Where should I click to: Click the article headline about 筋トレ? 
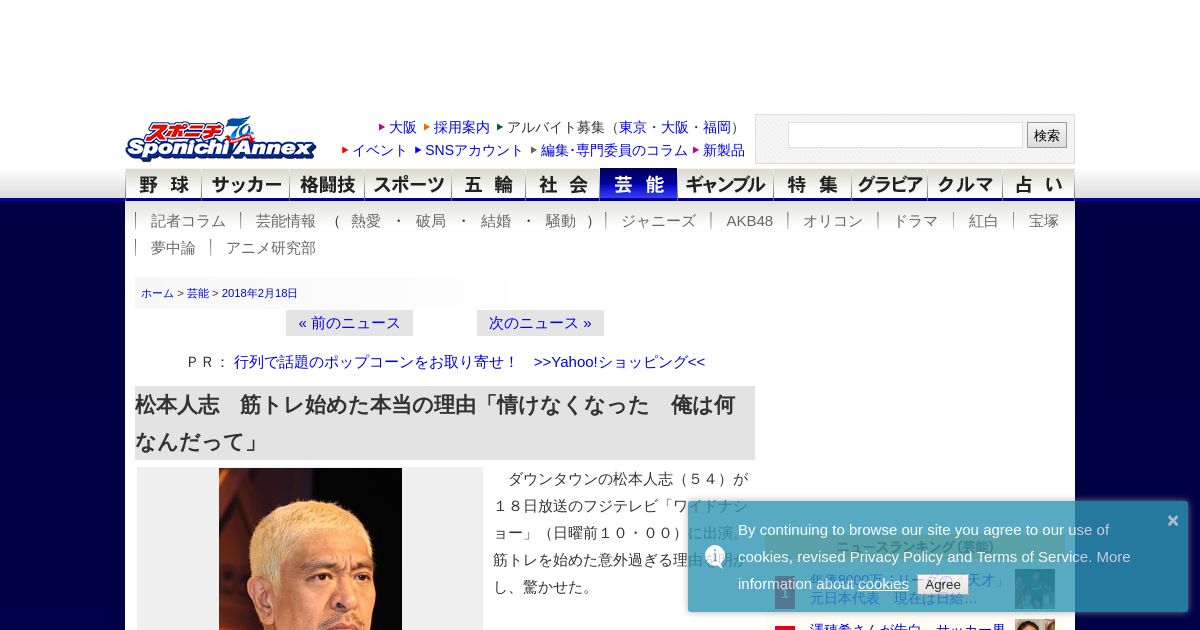coord(445,423)
